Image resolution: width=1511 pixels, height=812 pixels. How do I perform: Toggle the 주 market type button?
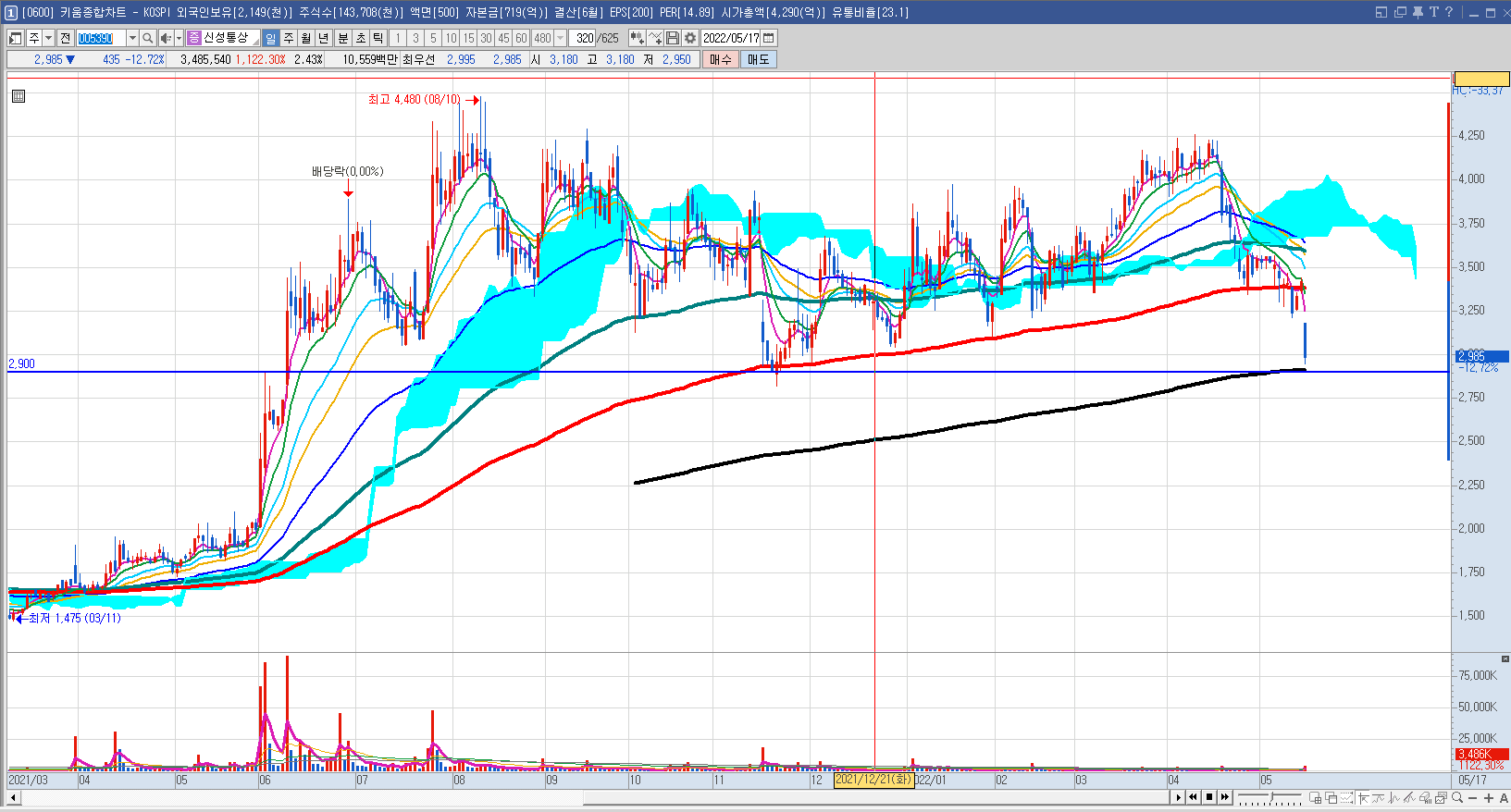34,38
